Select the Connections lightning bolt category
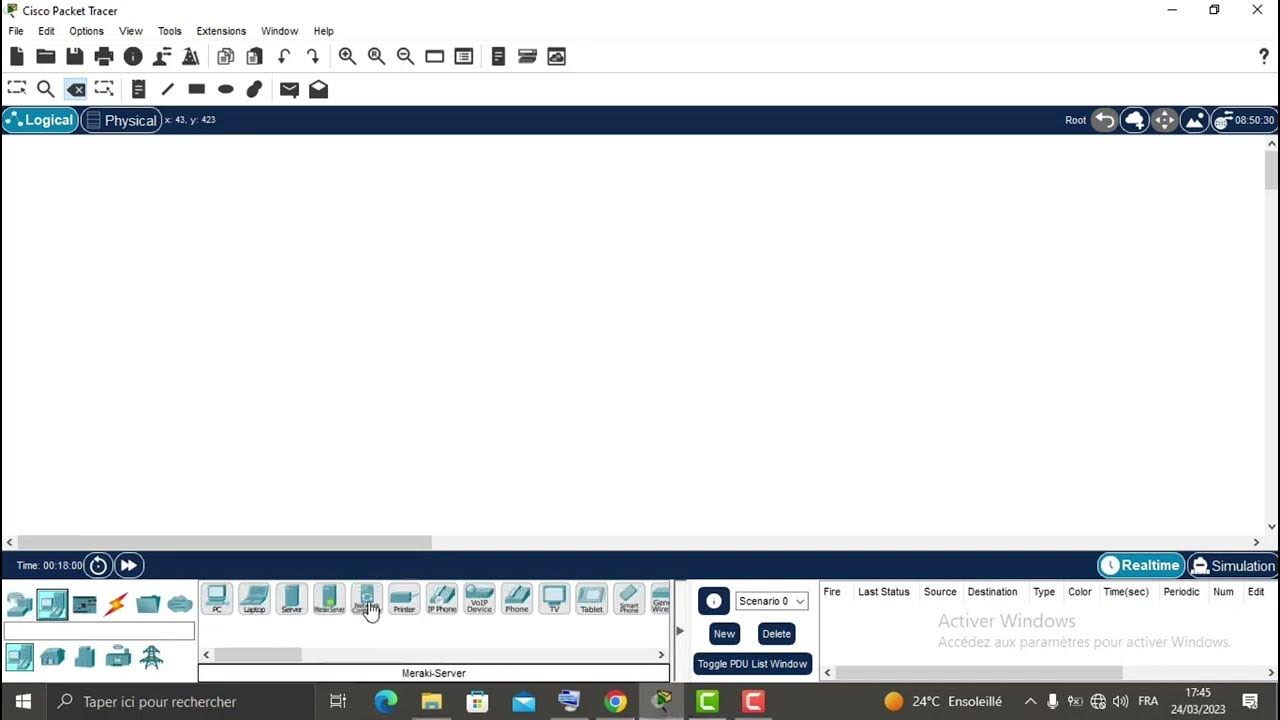The height and width of the screenshot is (720, 1280). (116, 604)
